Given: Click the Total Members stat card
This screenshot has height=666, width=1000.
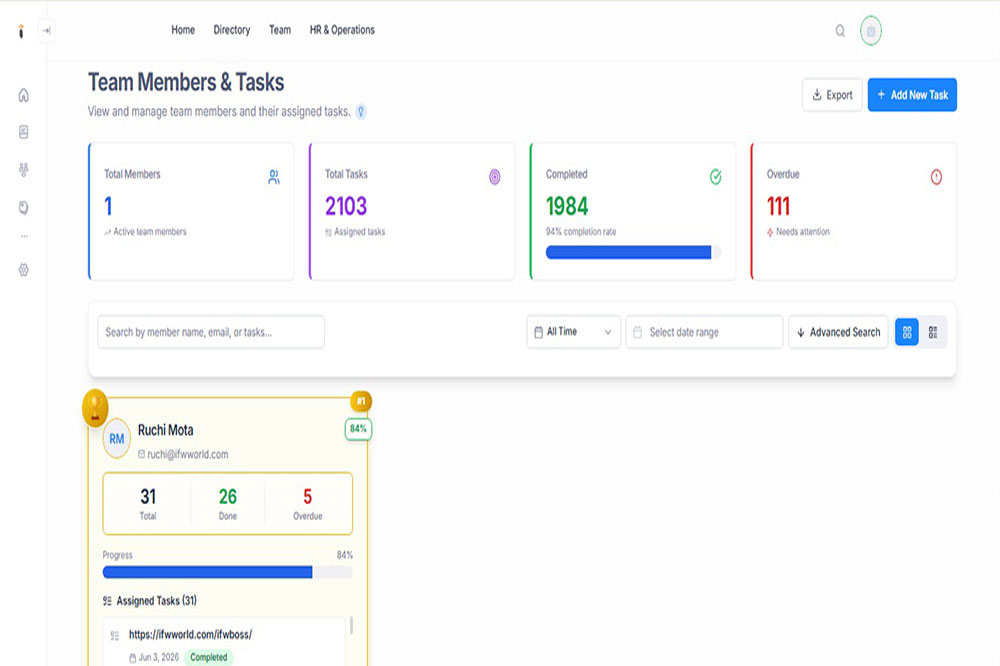Looking at the screenshot, I should 191,211.
